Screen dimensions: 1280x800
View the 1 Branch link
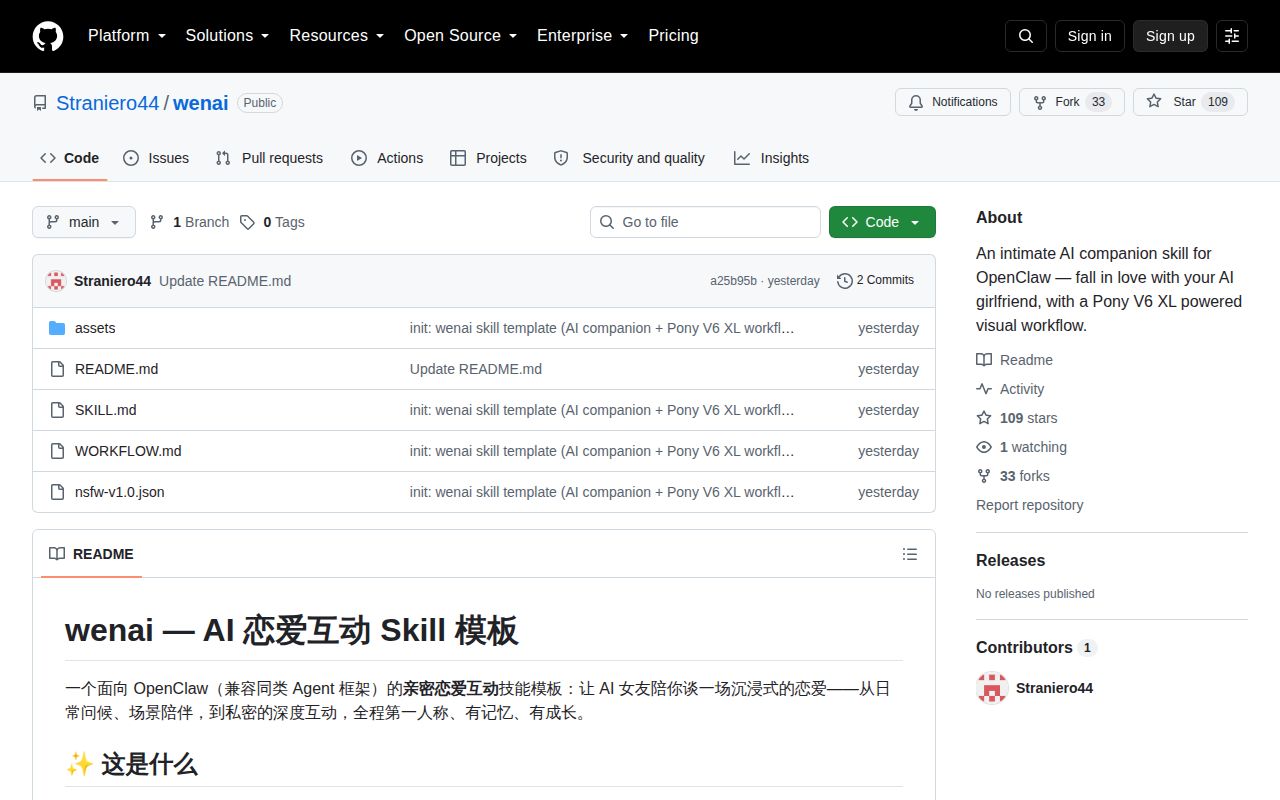[x=189, y=222]
